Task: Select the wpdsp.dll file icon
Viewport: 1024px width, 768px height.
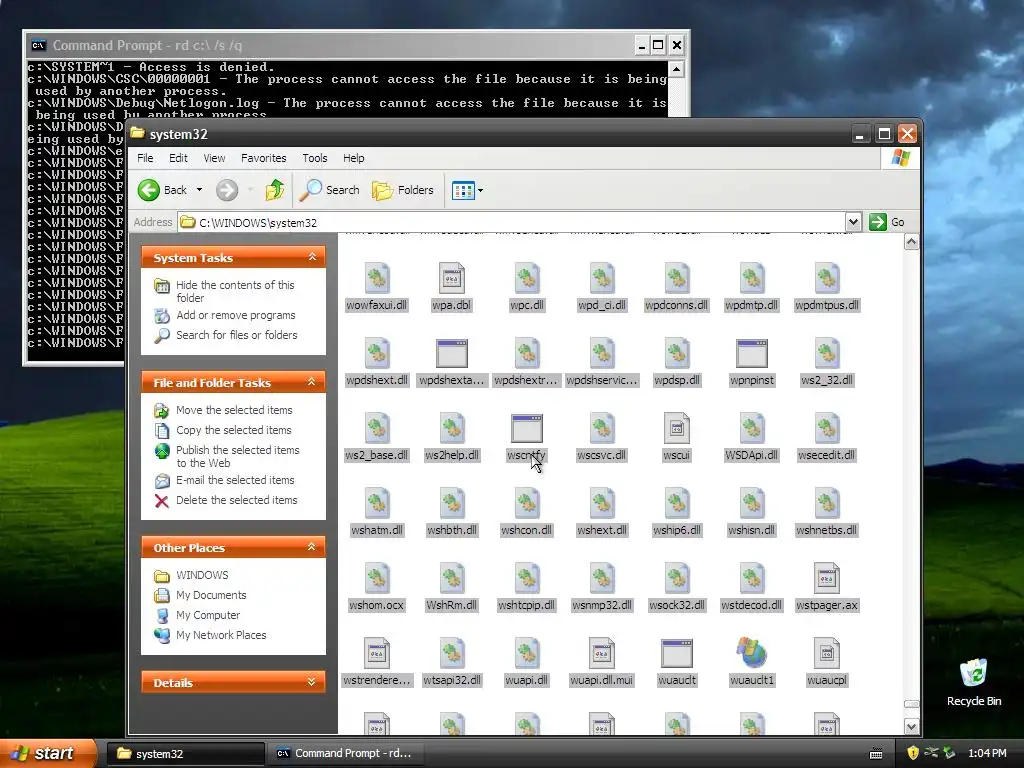Action: pos(677,353)
